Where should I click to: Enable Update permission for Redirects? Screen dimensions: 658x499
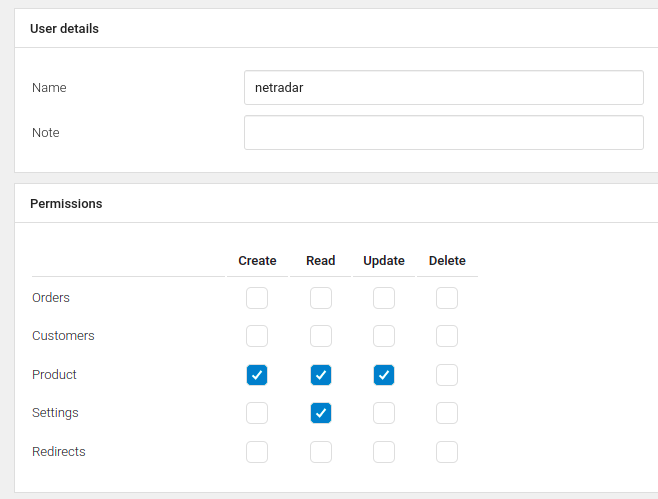384,452
